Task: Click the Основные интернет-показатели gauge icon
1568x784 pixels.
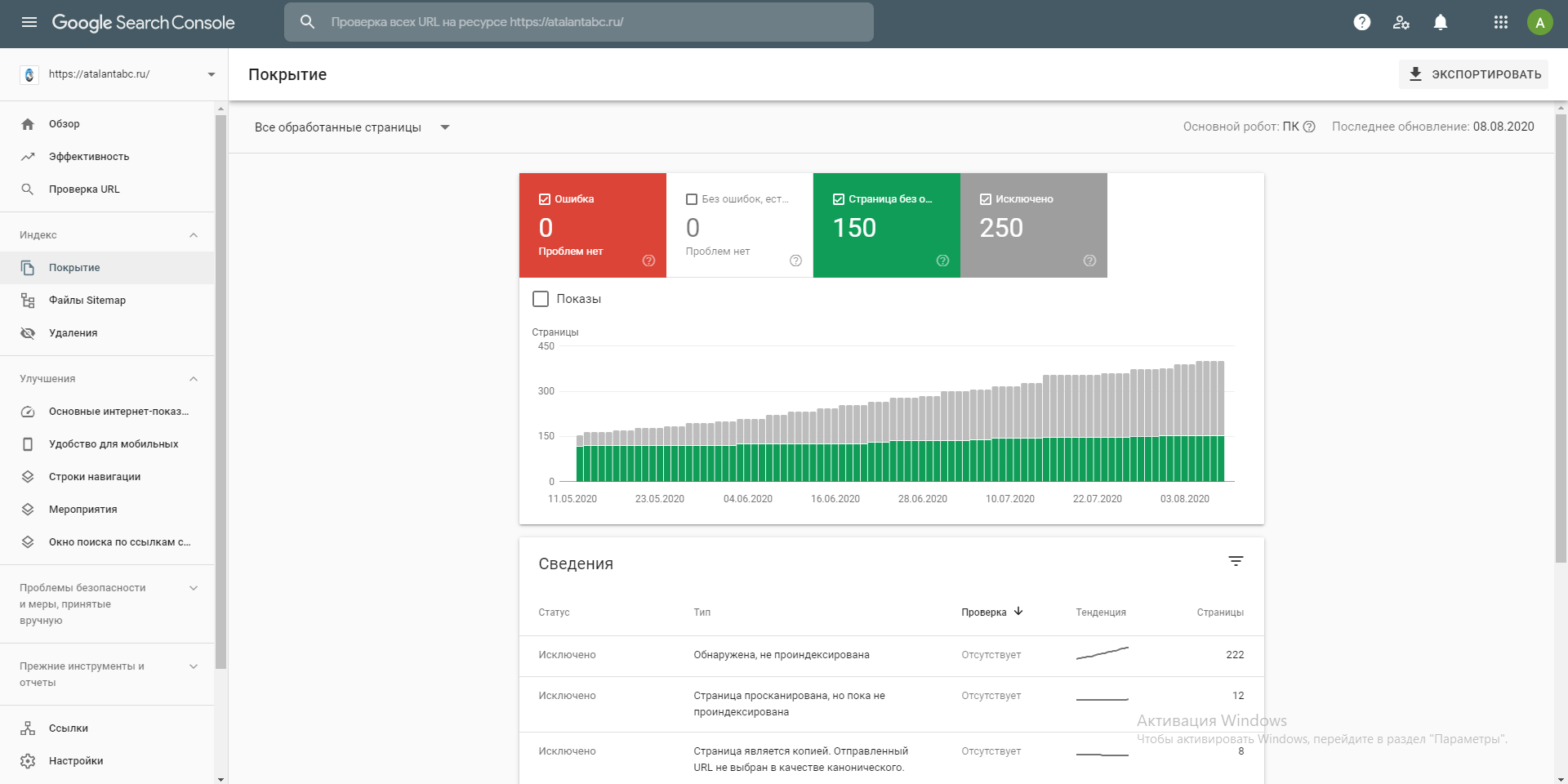Action: coord(28,412)
